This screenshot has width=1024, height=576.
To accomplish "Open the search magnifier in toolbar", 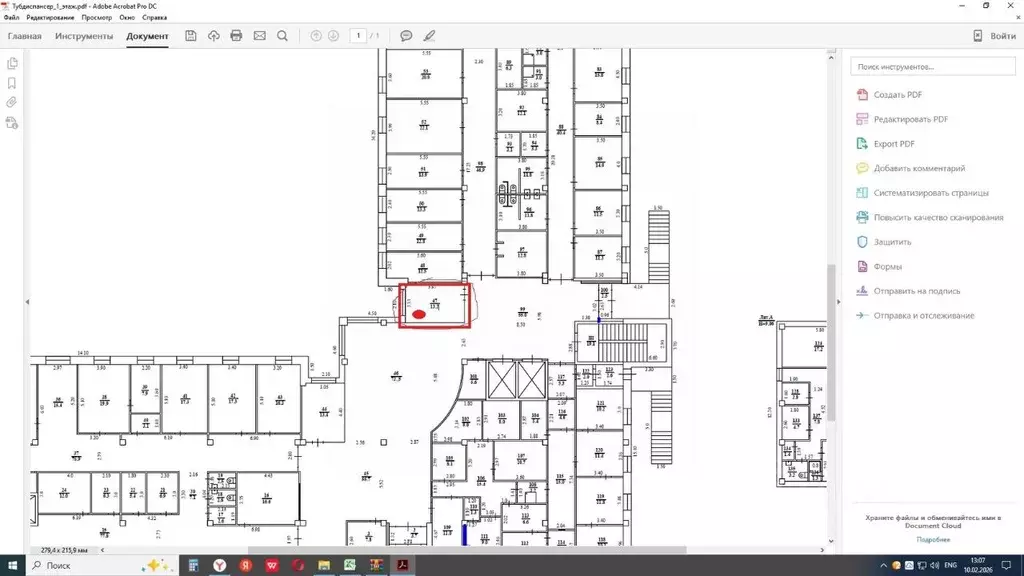I will pos(282,36).
